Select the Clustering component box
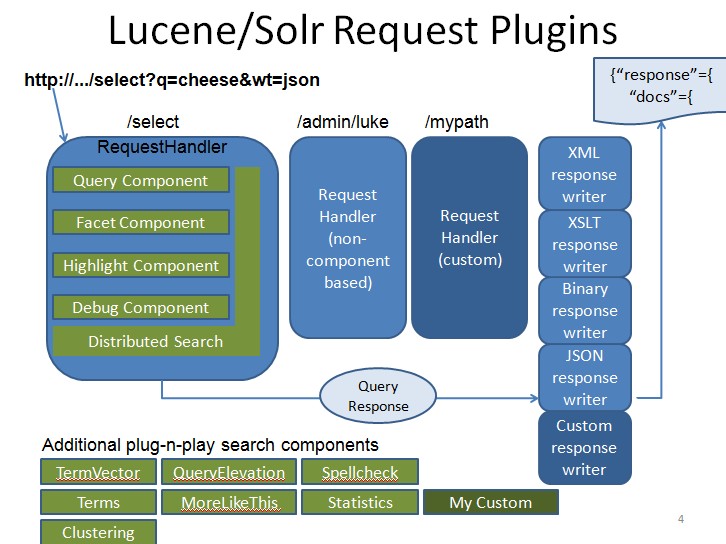The height and width of the screenshot is (544, 726). [98, 532]
